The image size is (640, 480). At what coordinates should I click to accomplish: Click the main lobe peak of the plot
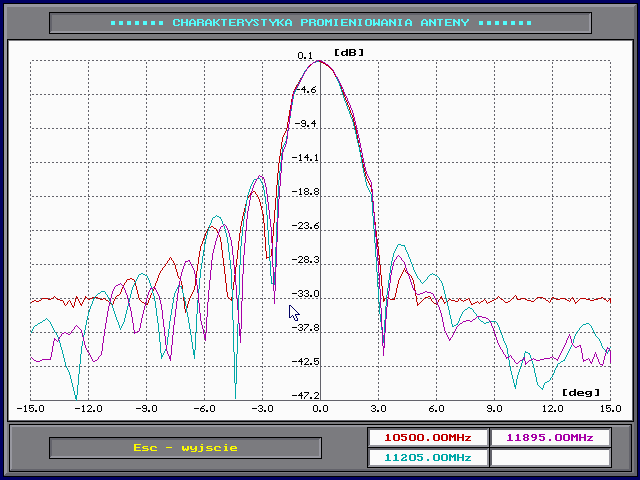[x=319, y=62]
